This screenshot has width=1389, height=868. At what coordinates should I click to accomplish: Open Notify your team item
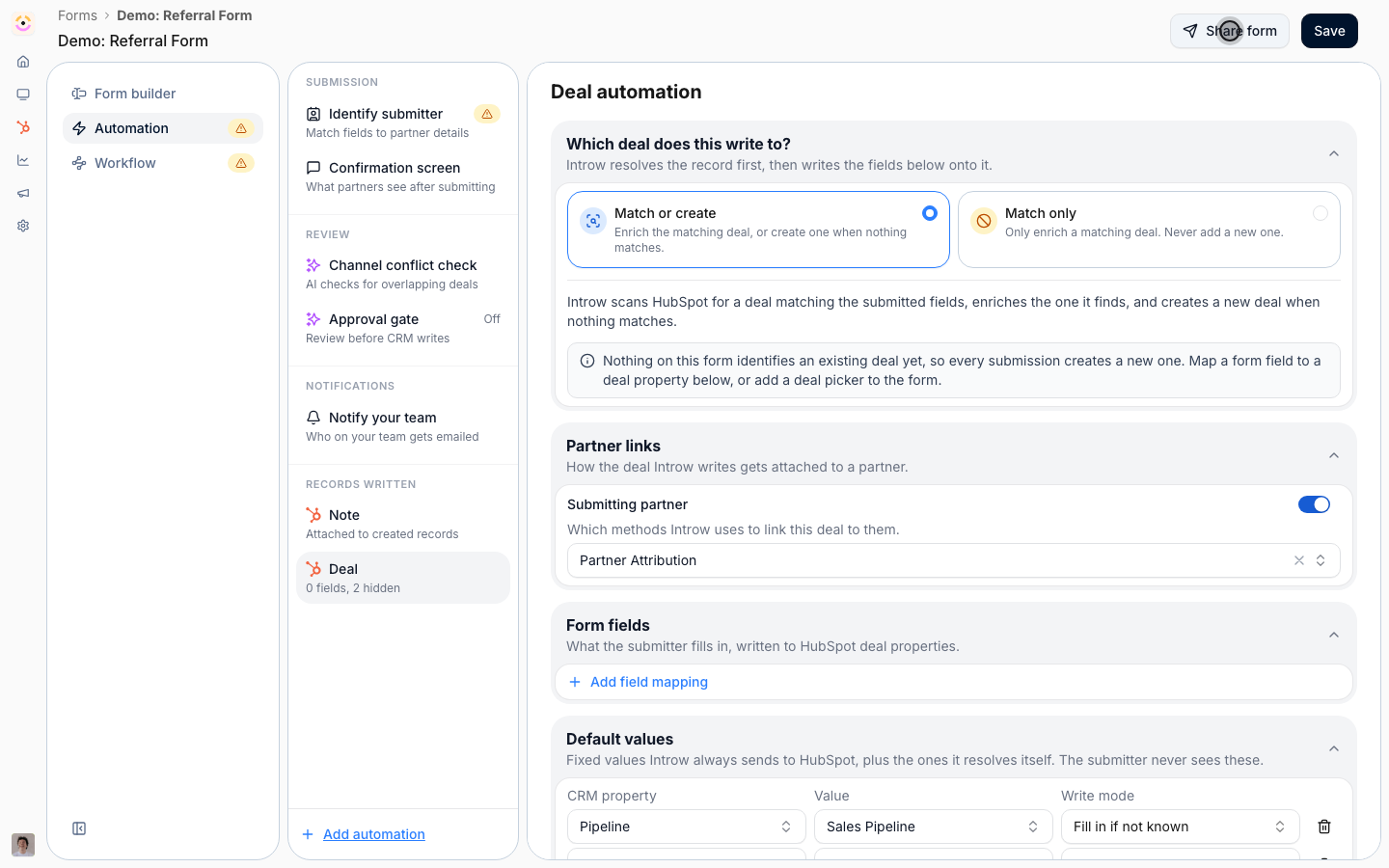click(x=403, y=426)
